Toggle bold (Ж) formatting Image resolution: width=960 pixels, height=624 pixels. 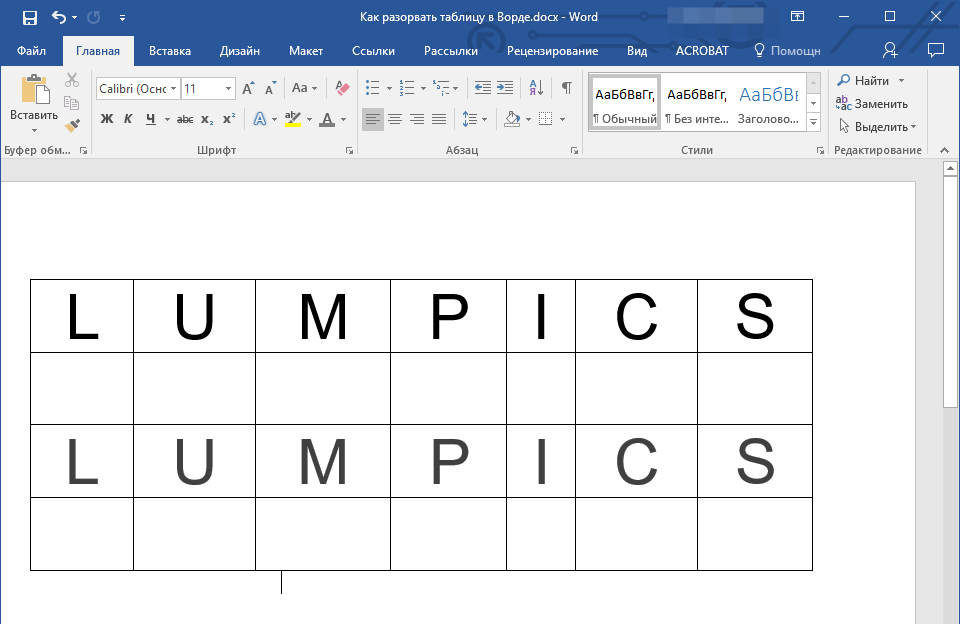107,119
